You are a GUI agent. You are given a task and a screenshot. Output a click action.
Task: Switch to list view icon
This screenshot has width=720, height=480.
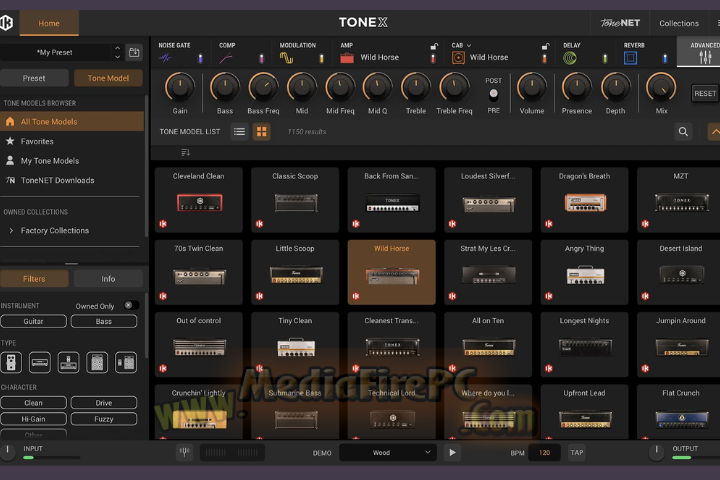click(x=239, y=132)
